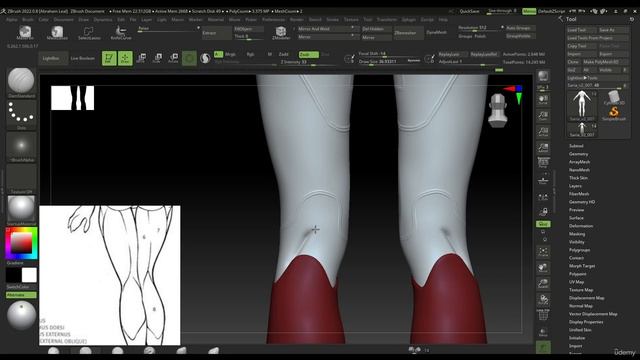Select the MaskLasso brush icon

57,32
